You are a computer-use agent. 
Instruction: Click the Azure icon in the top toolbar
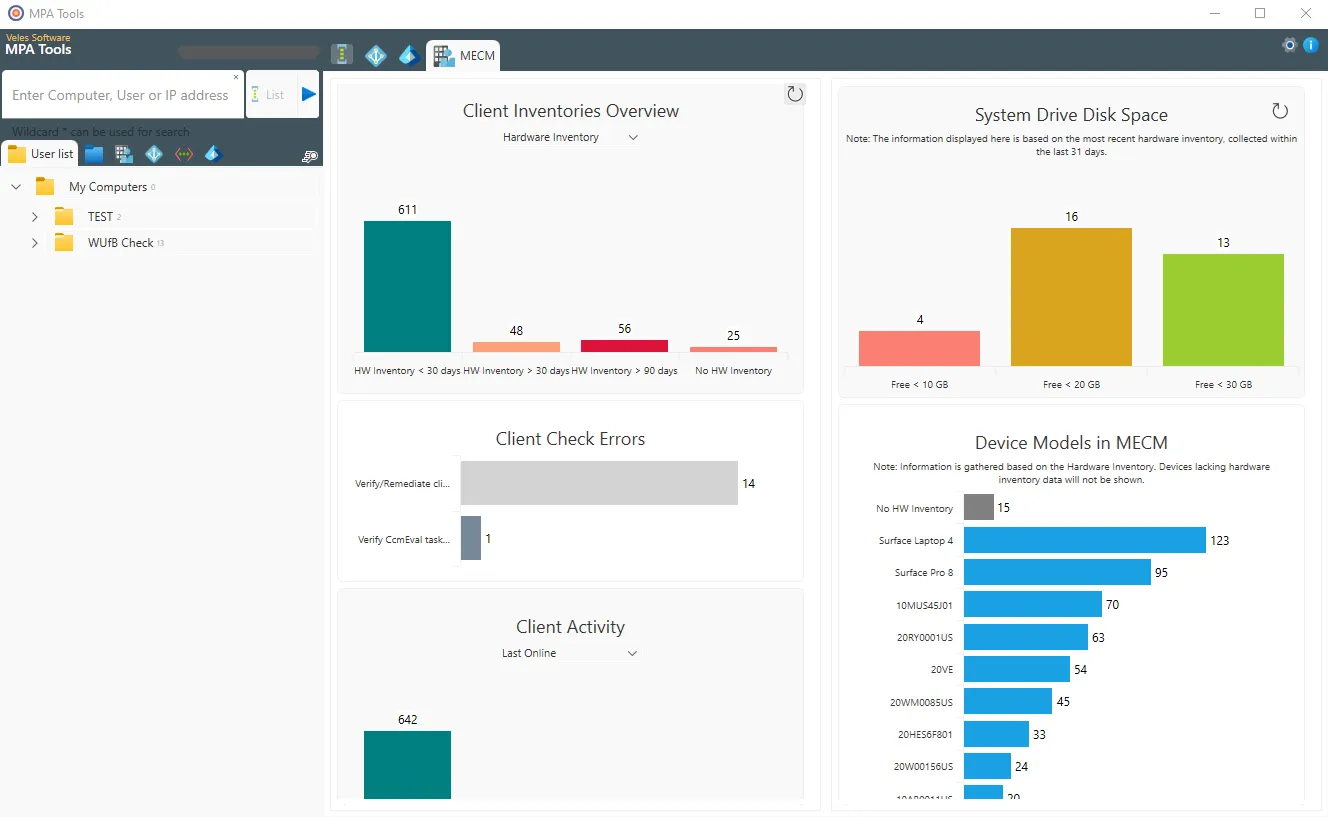pyautogui.click(x=408, y=55)
